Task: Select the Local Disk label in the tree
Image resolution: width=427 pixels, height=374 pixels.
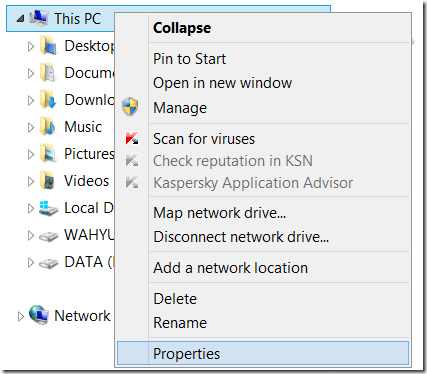Action: (89, 208)
